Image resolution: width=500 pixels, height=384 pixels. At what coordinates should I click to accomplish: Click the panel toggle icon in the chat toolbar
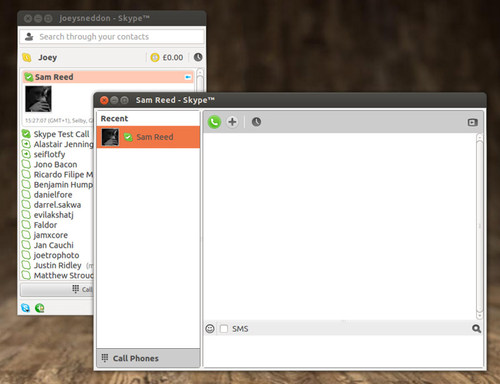click(473, 122)
